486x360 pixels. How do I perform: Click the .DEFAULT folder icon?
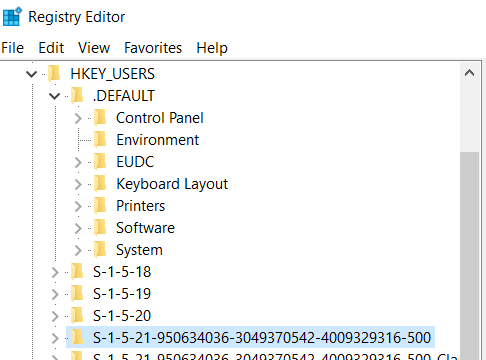(x=77, y=95)
